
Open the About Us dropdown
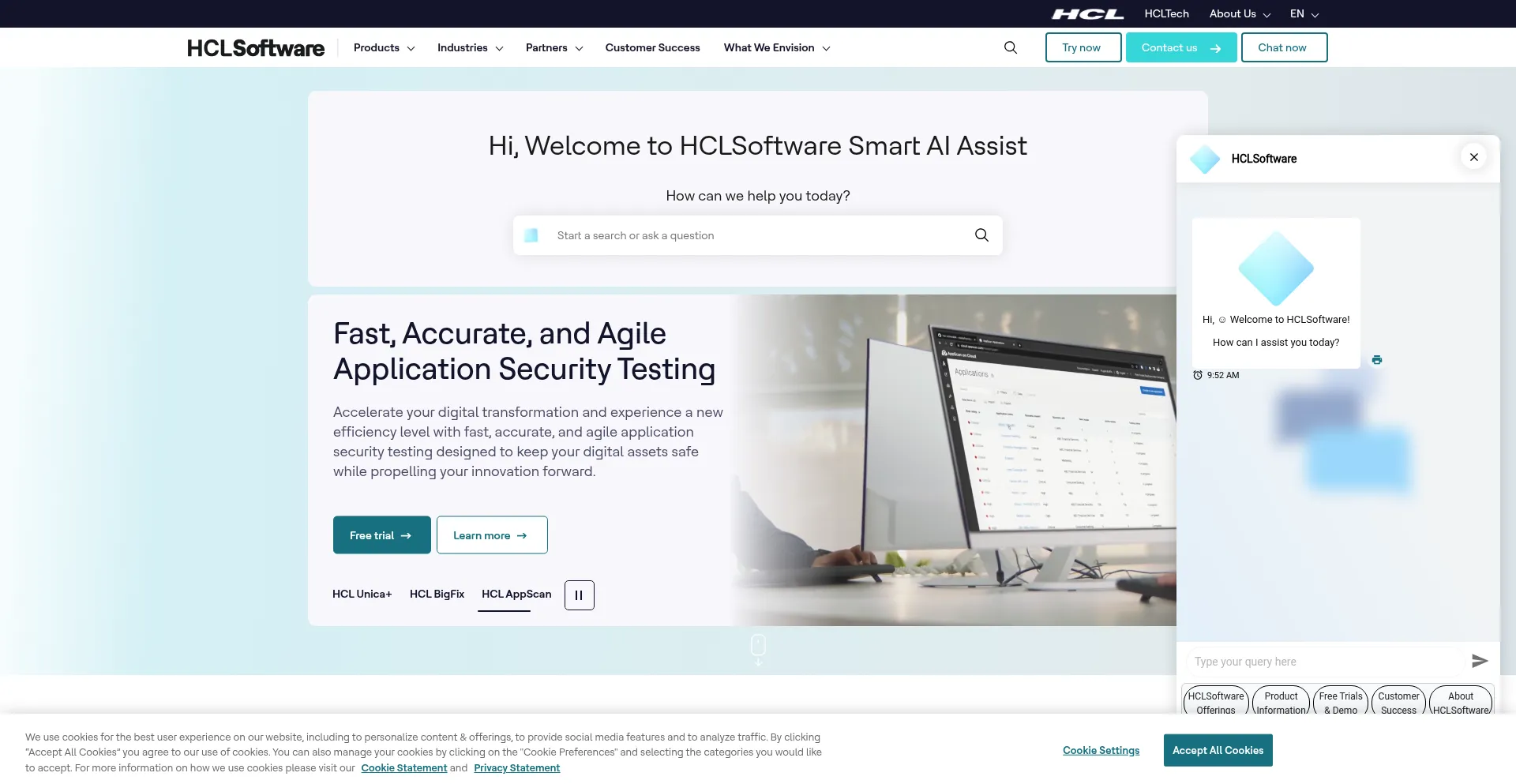[1240, 13]
